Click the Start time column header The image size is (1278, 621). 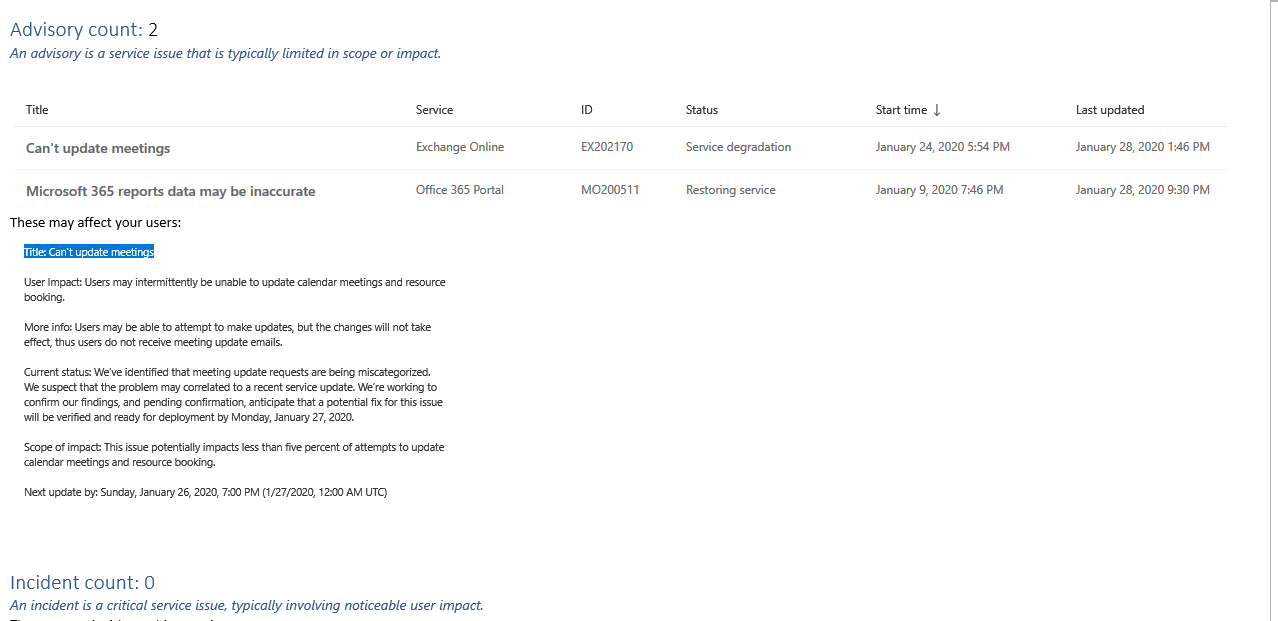[x=901, y=110]
